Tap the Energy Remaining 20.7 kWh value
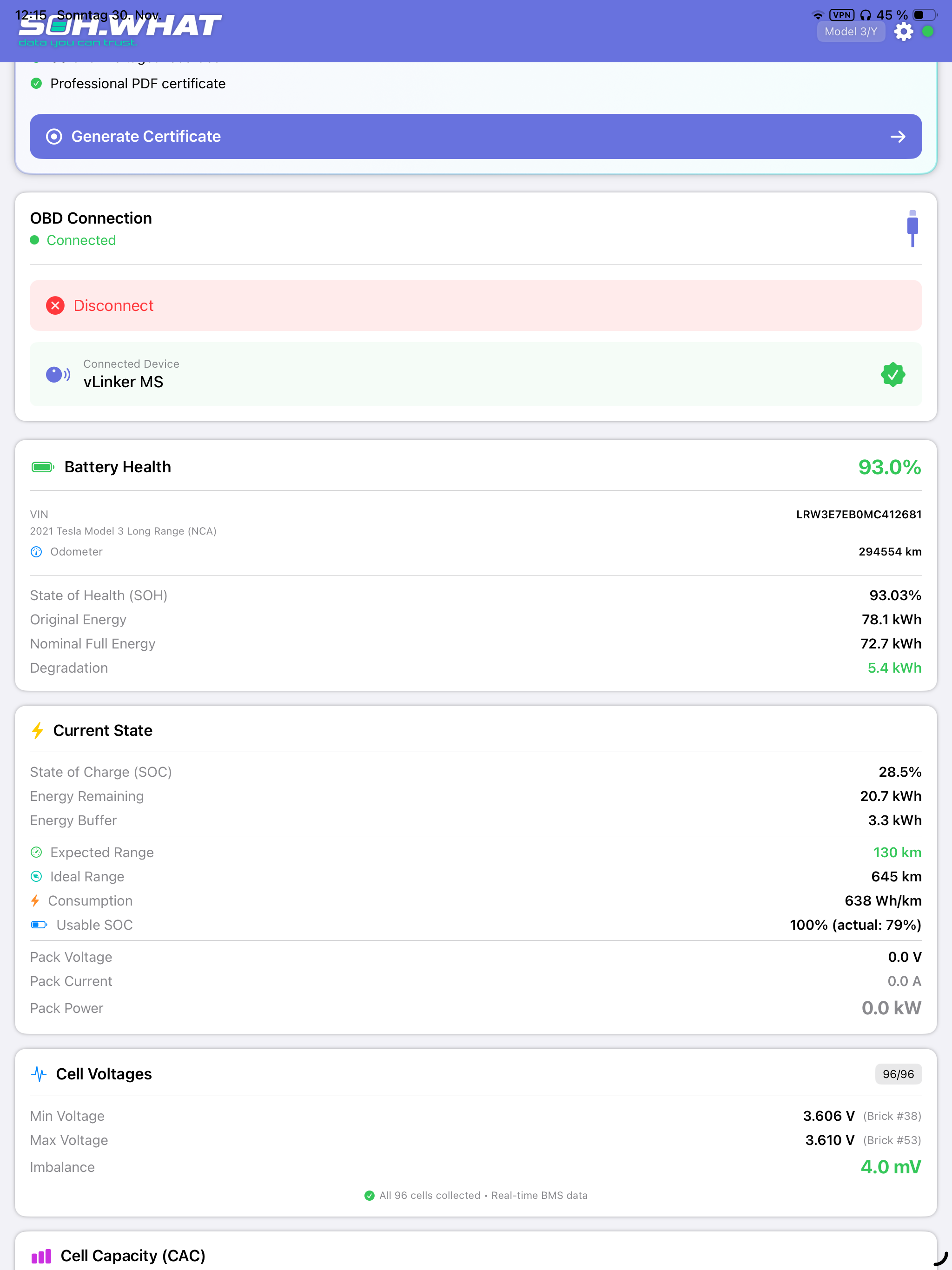This screenshot has width=952, height=1270. pos(891,796)
